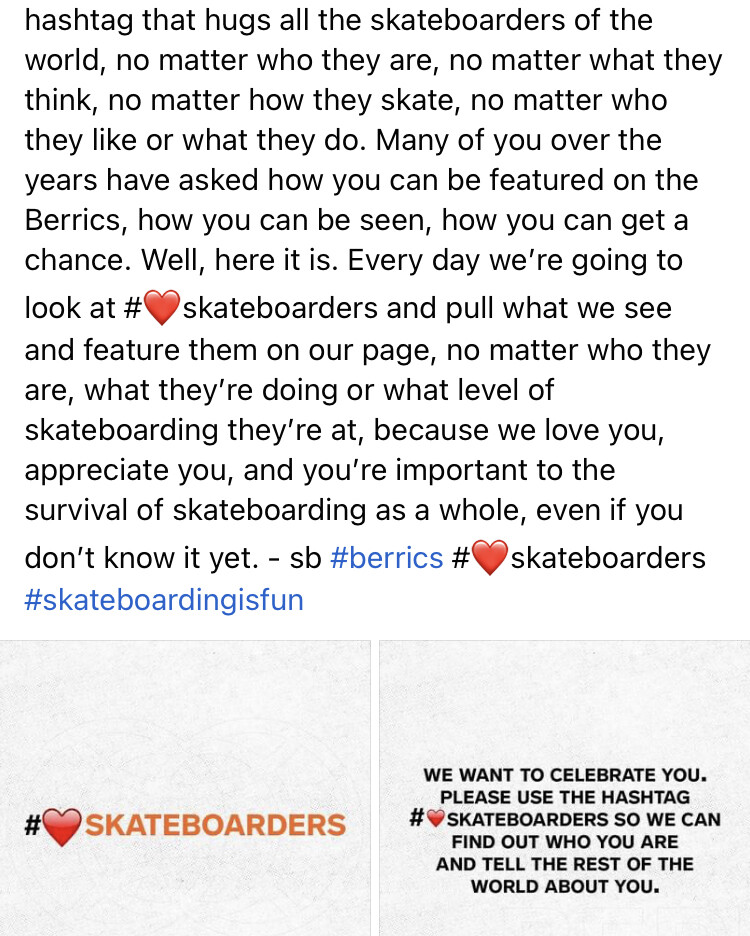Click the red heart emoji after "look at #"
The image size is (750, 936).
[x=161, y=309]
